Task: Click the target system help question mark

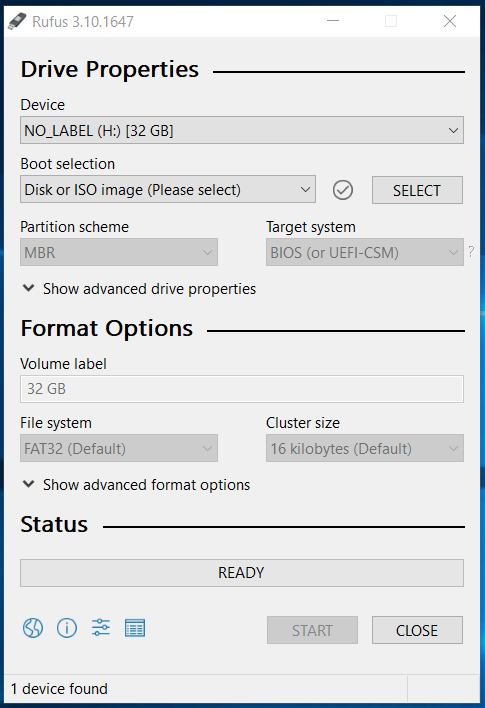Action: tap(471, 252)
